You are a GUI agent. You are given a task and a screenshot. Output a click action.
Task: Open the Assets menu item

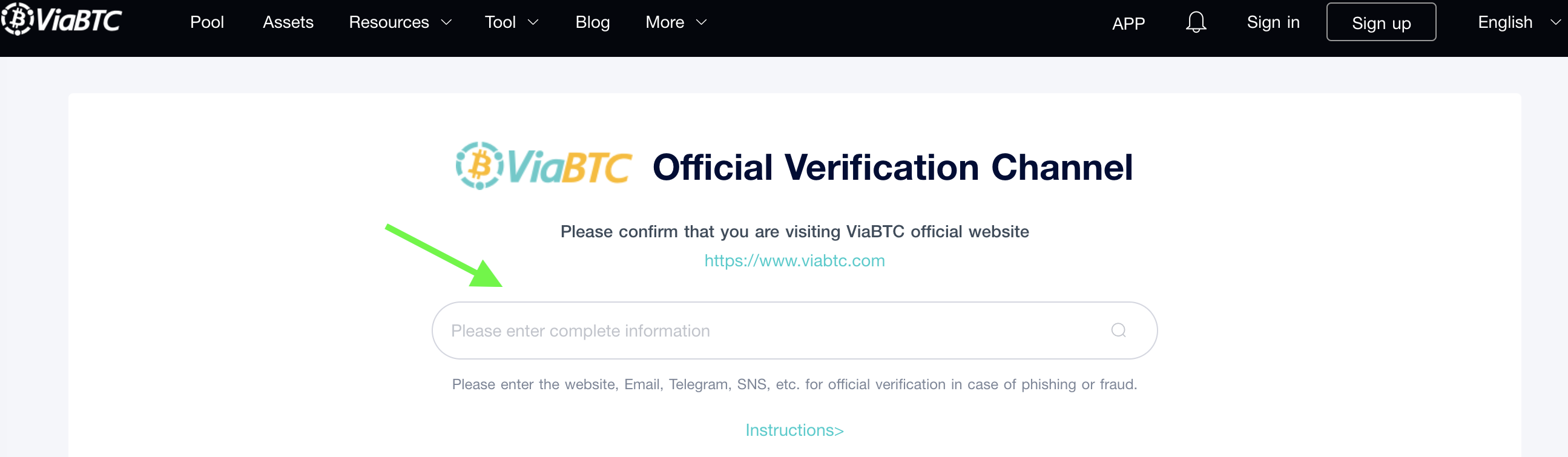click(288, 22)
